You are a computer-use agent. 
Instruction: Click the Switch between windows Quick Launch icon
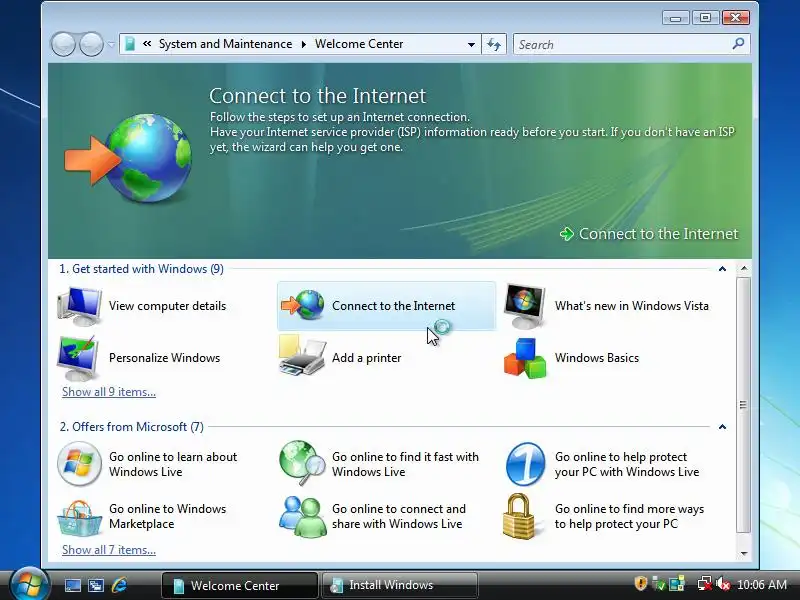96,585
